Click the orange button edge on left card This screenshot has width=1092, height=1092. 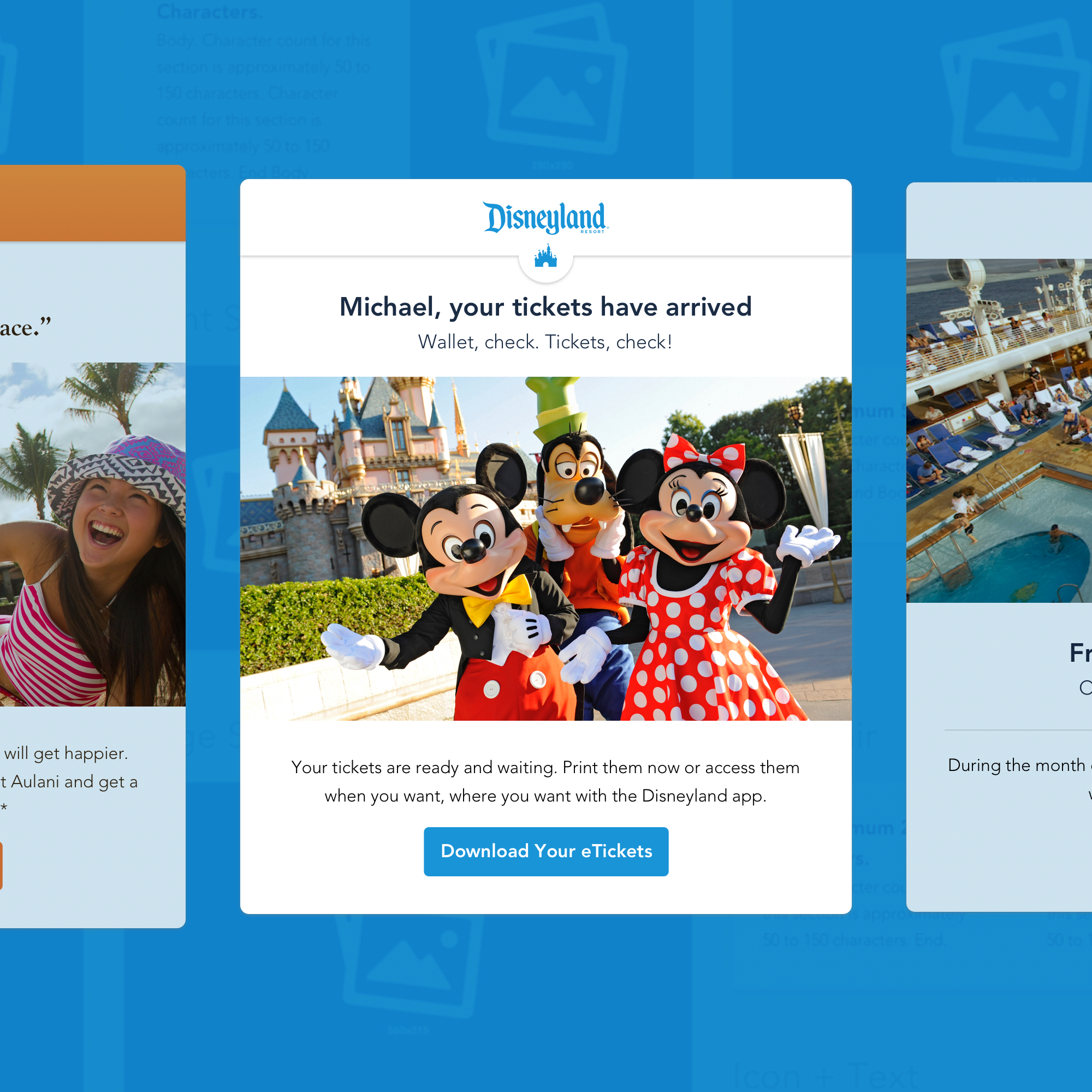[1, 866]
